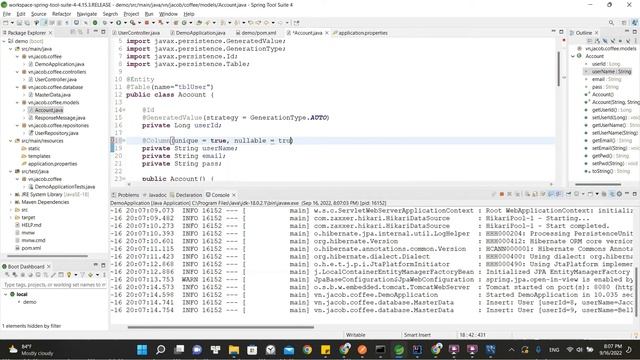Switch to the UserController.java editor tab
Image resolution: width=640 pixels, height=360 pixels.
[136, 33]
